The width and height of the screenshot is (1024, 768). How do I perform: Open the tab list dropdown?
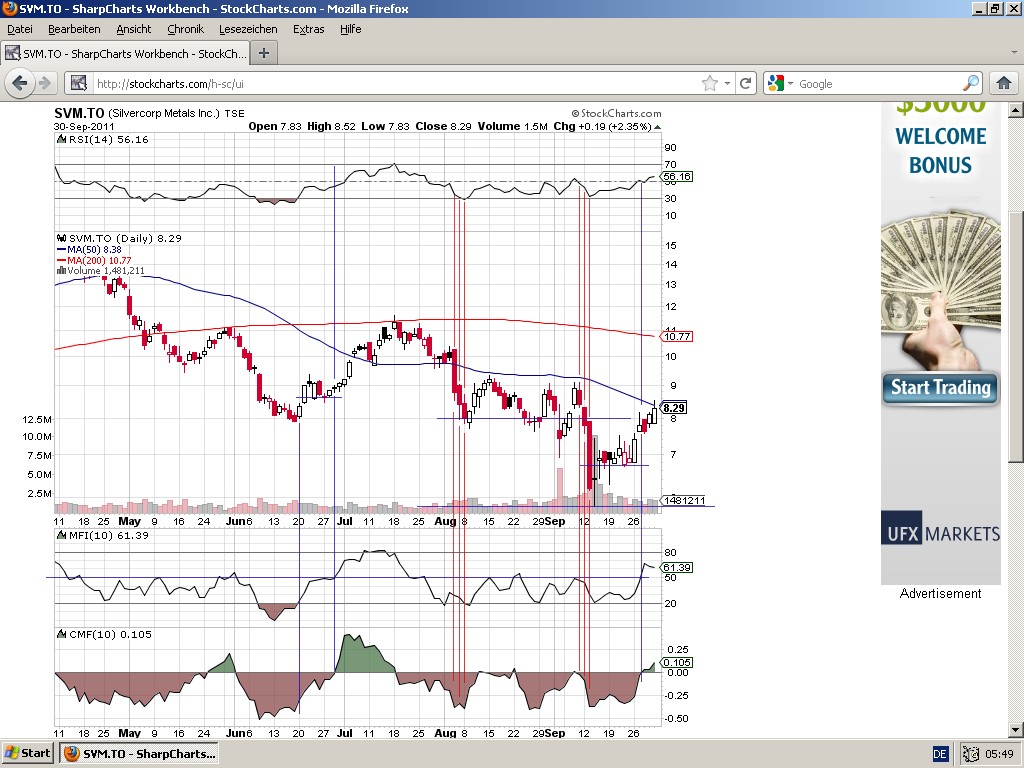pos(1013,53)
